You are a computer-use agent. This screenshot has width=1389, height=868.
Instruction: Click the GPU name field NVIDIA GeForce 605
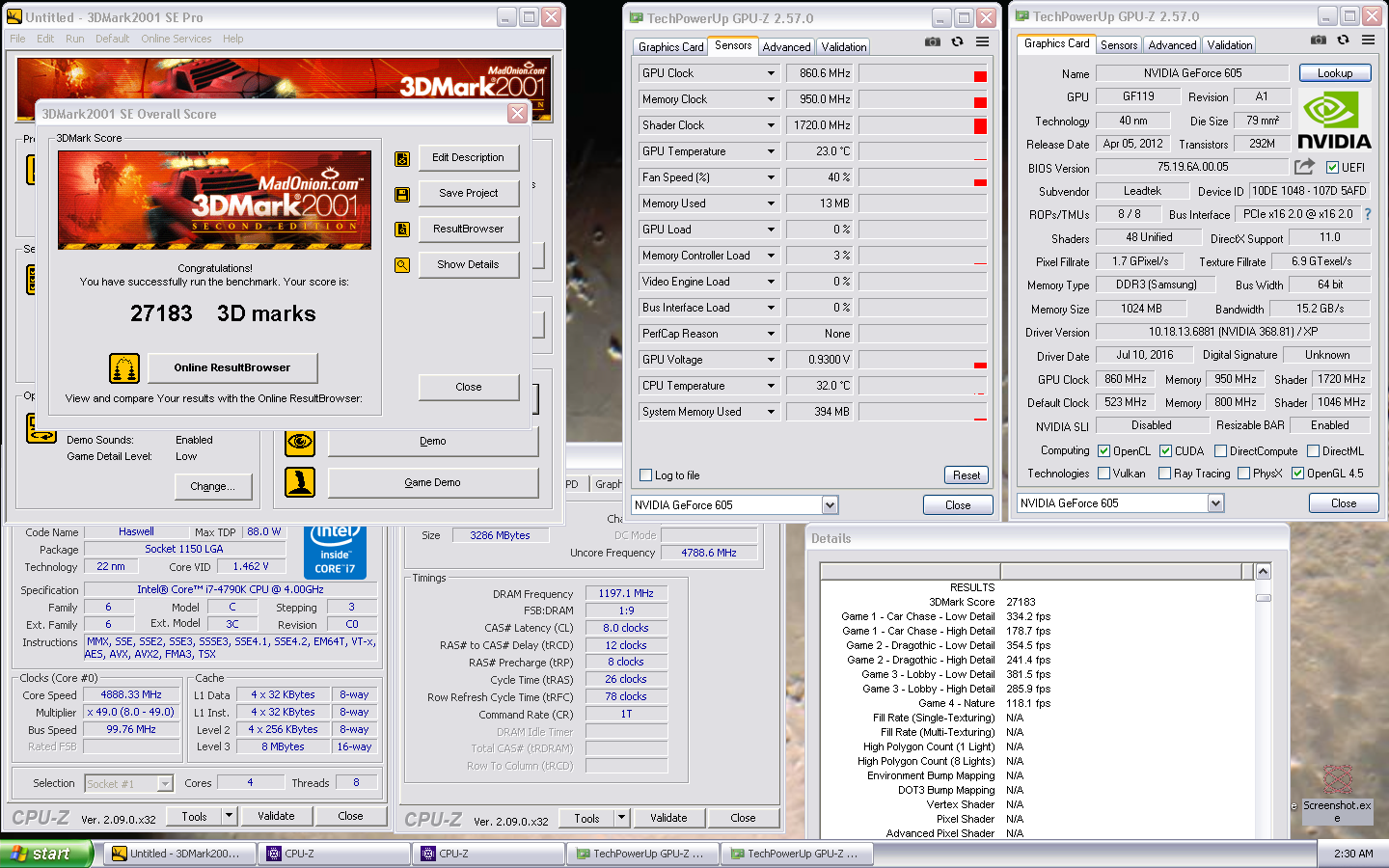(x=1192, y=73)
